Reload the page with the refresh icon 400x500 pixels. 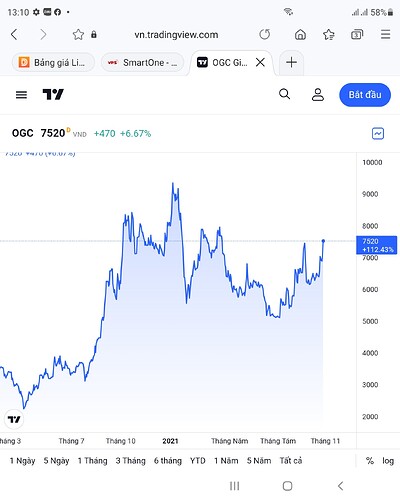point(265,34)
